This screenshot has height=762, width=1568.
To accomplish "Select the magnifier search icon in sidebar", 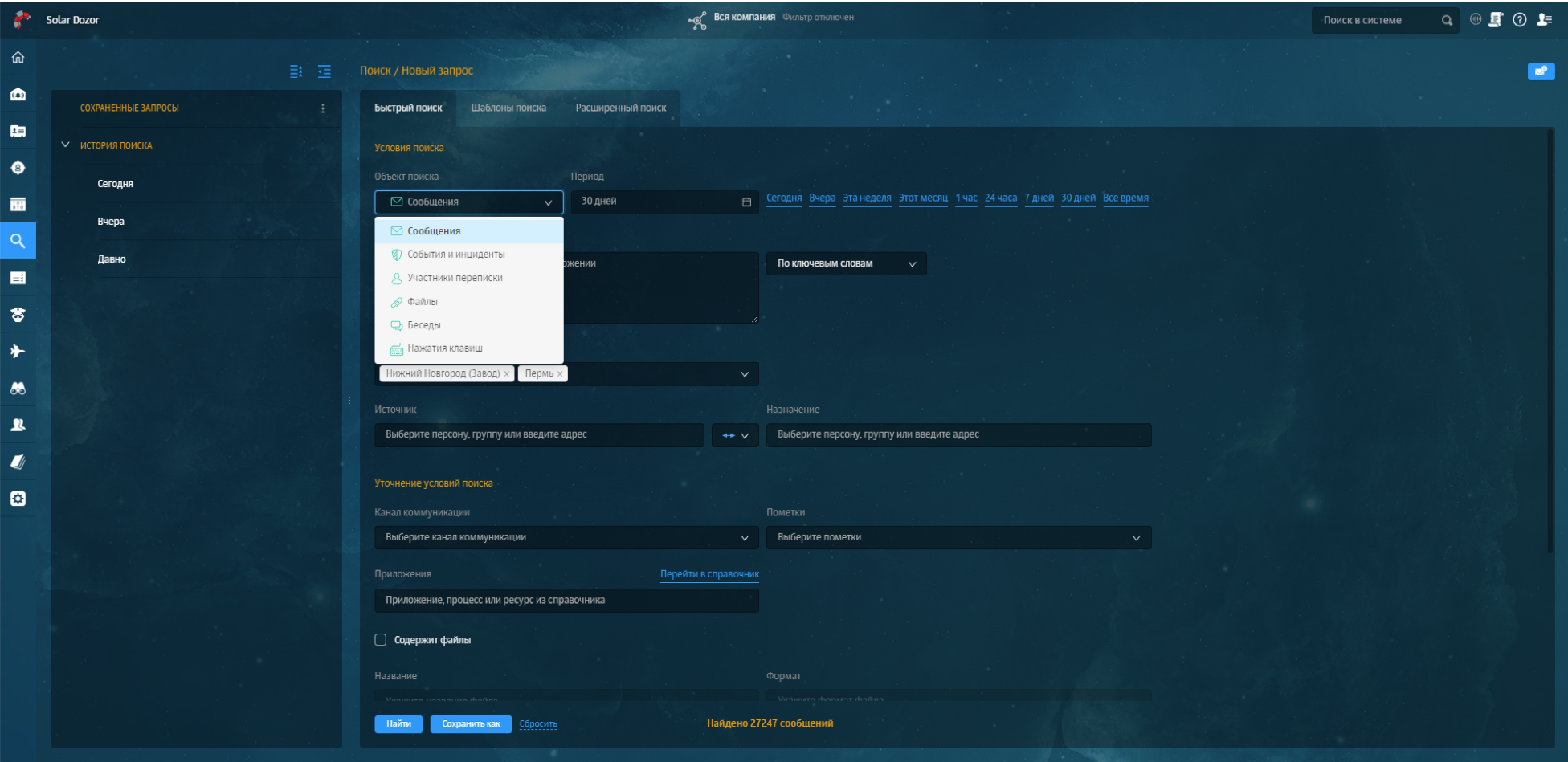I will [18, 241].
